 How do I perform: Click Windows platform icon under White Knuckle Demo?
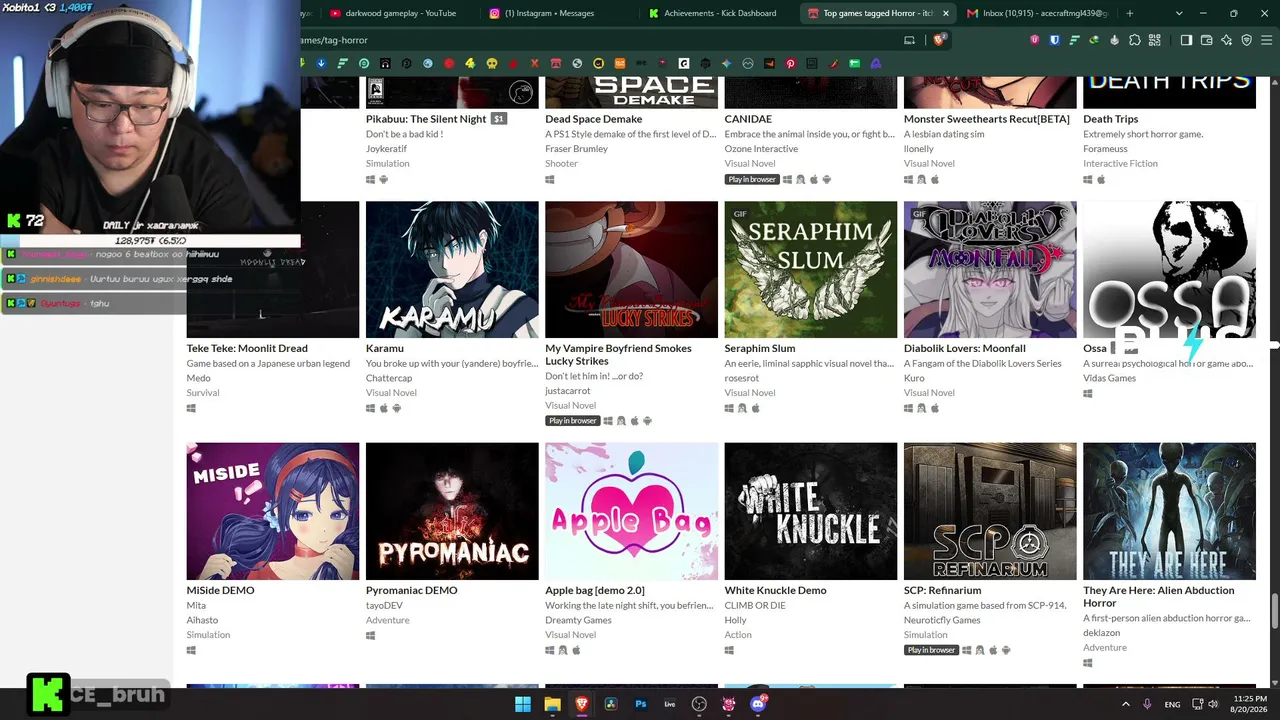click(x=729, y=650)
